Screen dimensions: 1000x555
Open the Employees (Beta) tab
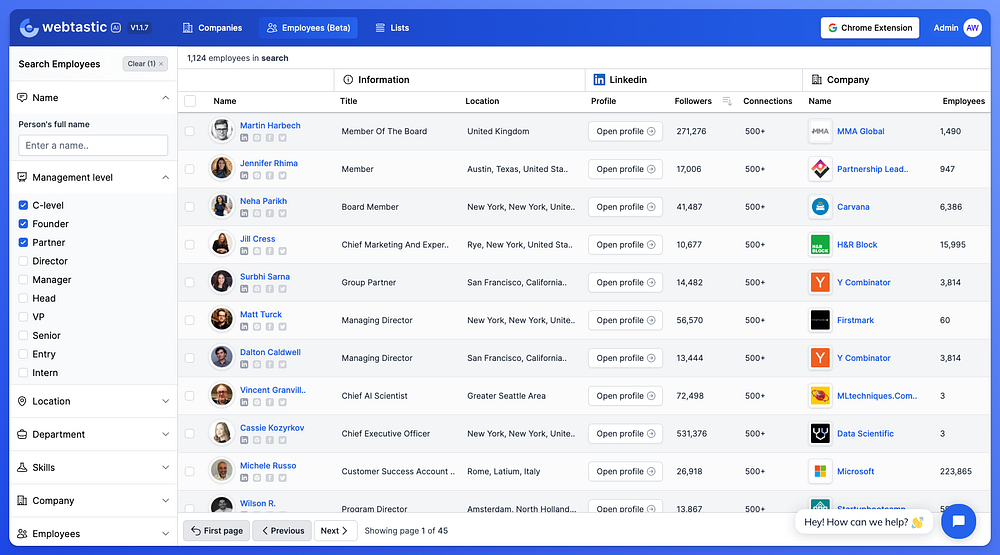[x=309, y=27]
